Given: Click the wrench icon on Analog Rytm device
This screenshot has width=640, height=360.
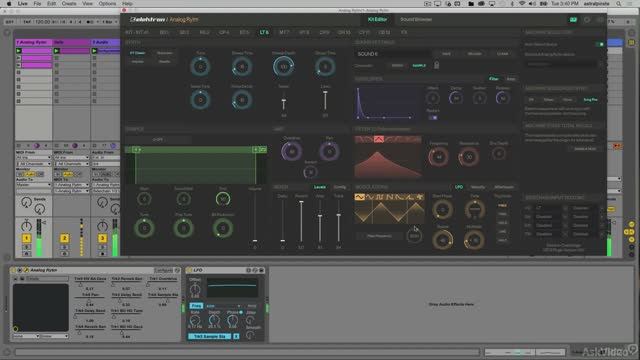Looking at the screenshot, I should click(26, 270).
